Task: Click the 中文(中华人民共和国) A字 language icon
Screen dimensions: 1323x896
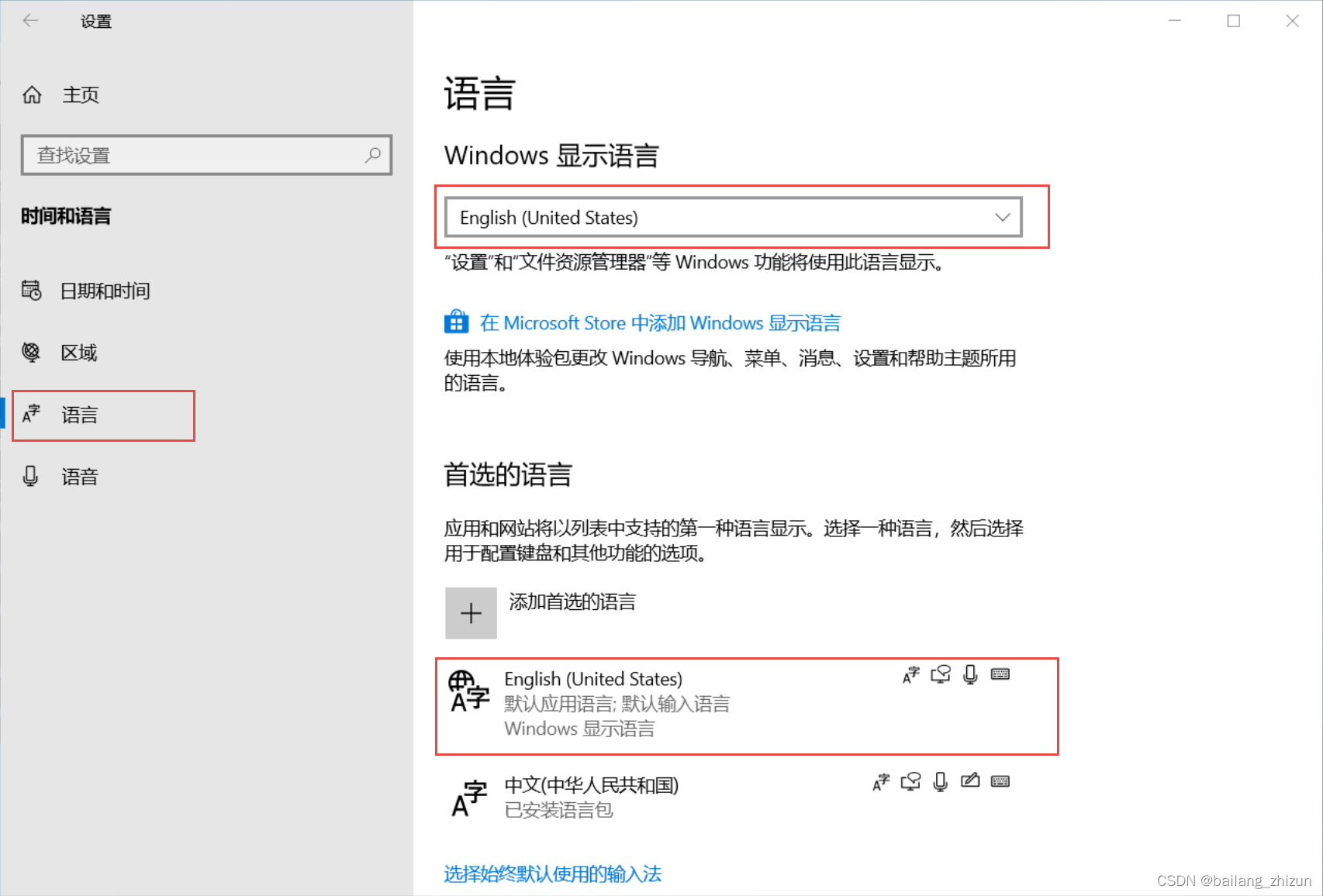Action: tap(469, 799)
